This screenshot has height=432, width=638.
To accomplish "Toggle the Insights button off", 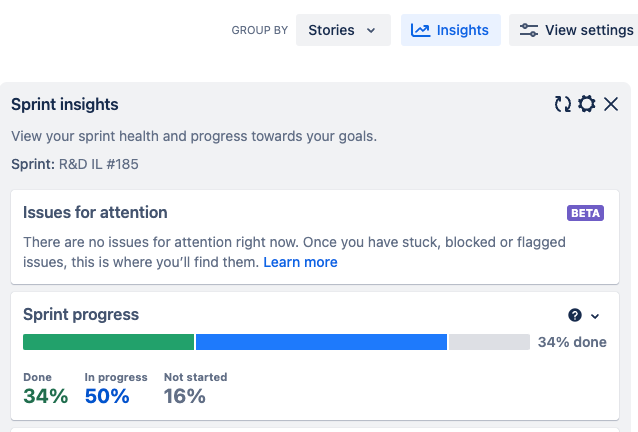I will (451, 30).
